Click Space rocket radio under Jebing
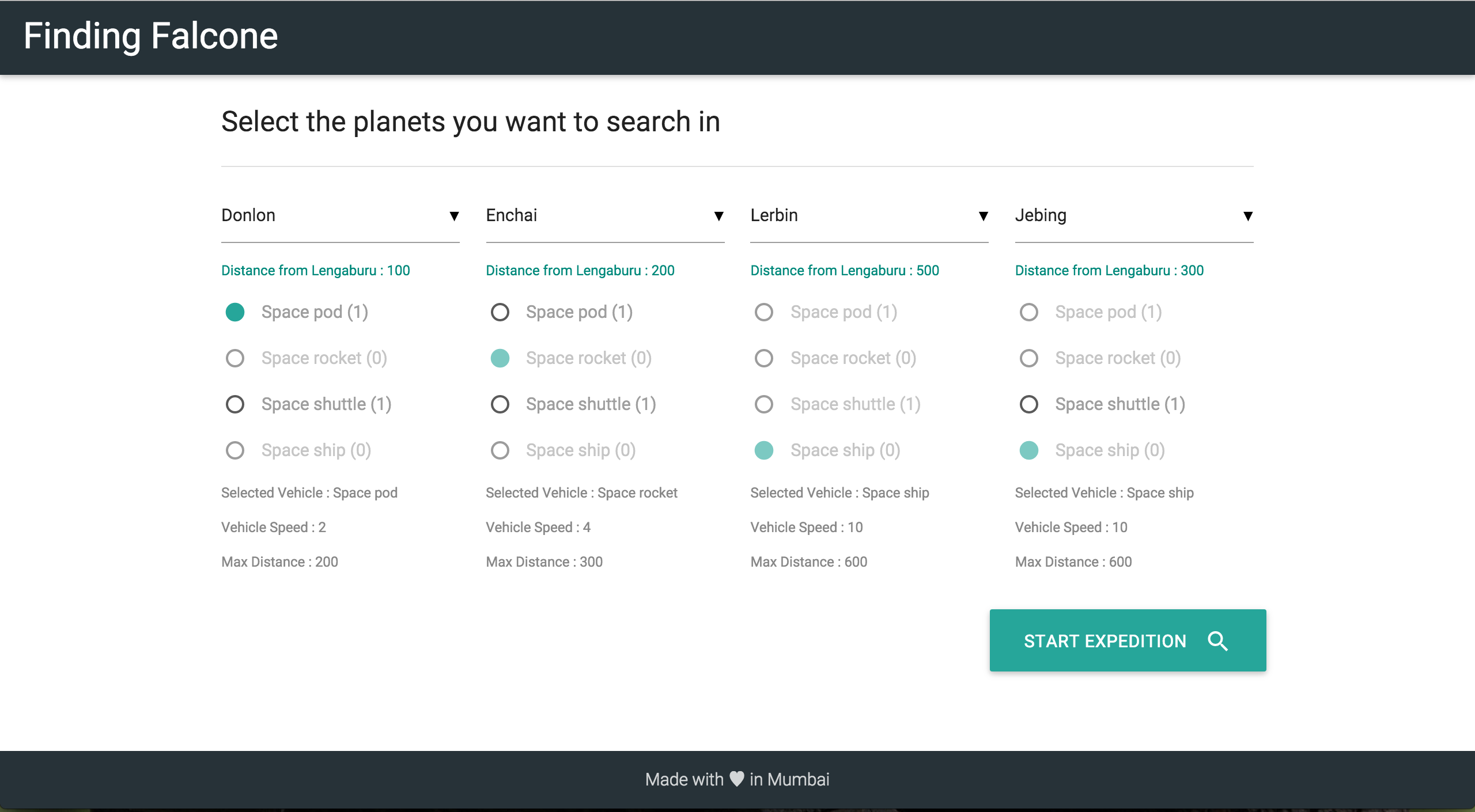 click(1028, 358)
